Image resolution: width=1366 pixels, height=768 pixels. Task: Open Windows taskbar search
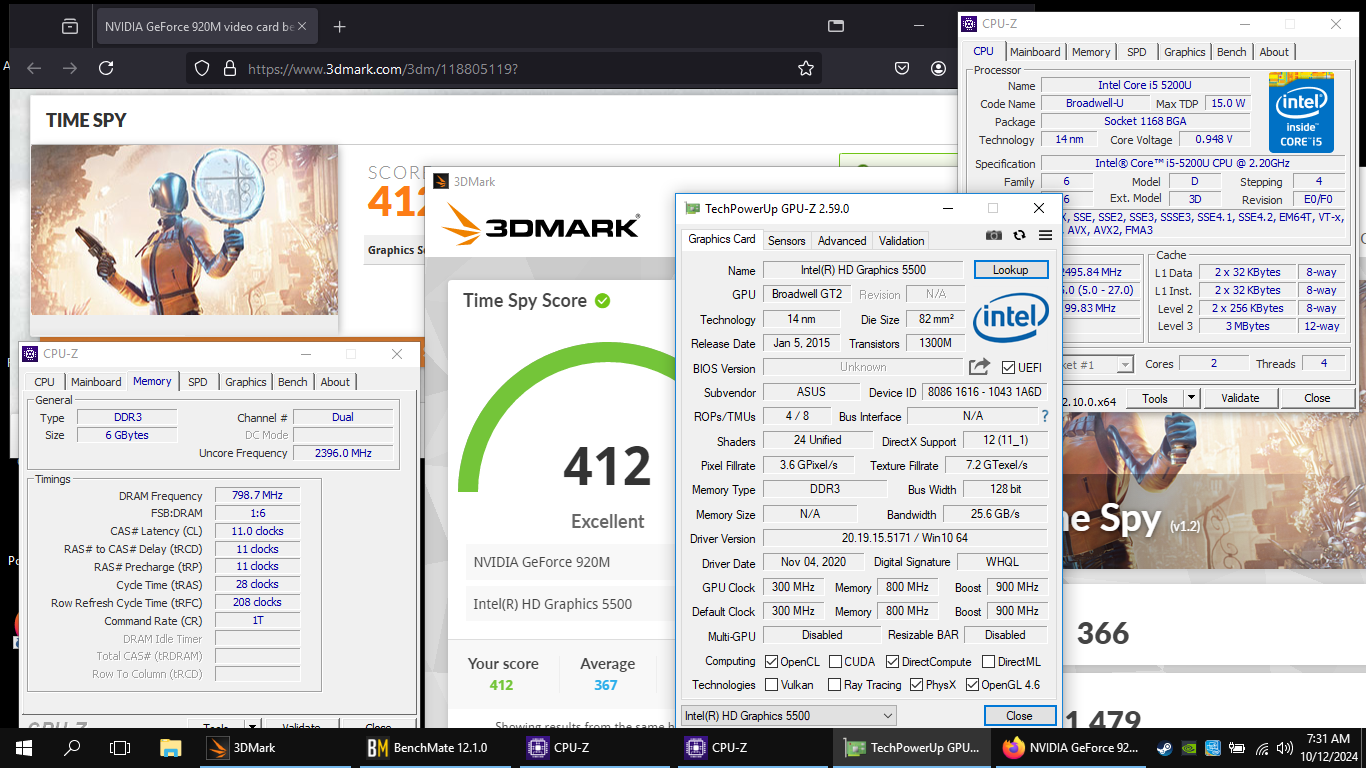(x=72, y=747)
